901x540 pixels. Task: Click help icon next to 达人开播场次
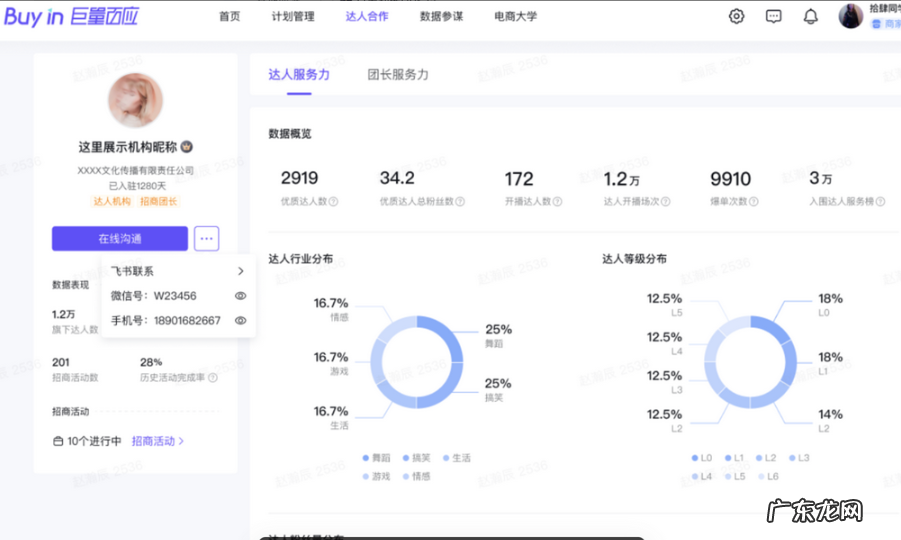[x=665, y=202]
